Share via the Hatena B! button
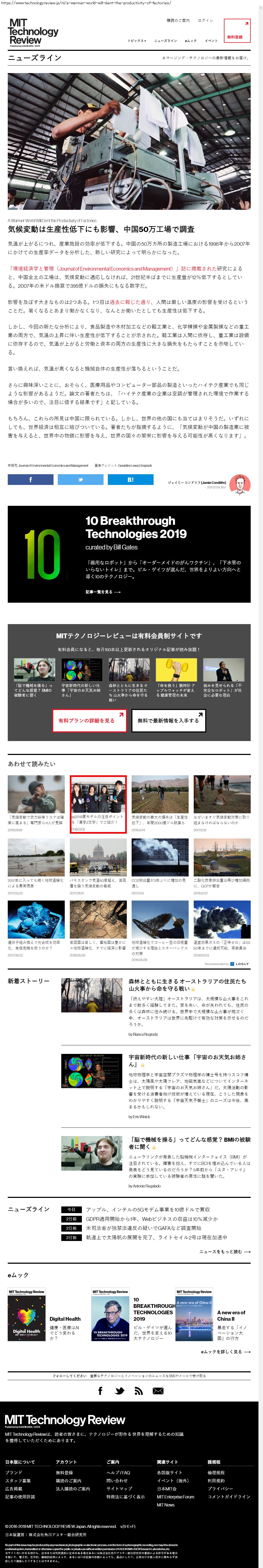 coord(130,480)
